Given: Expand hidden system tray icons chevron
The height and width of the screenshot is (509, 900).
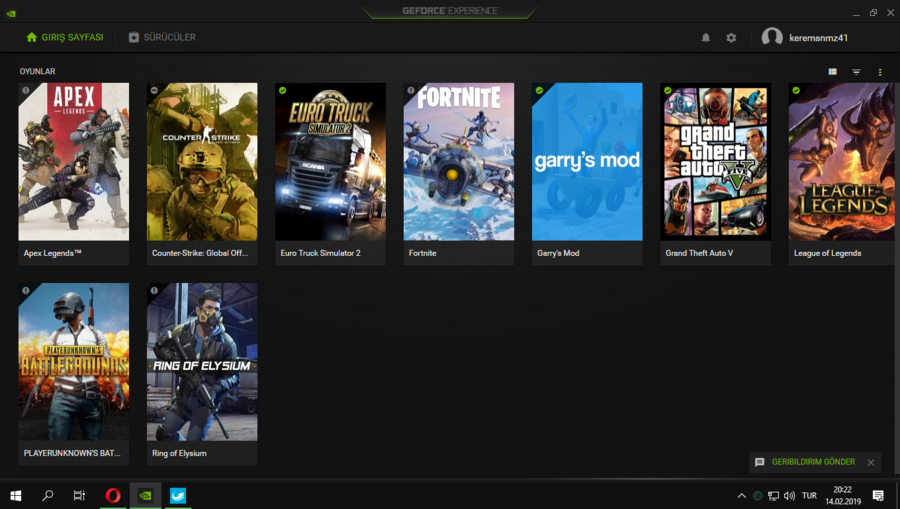Looking at the screenshot, I should tap(742, 496).
